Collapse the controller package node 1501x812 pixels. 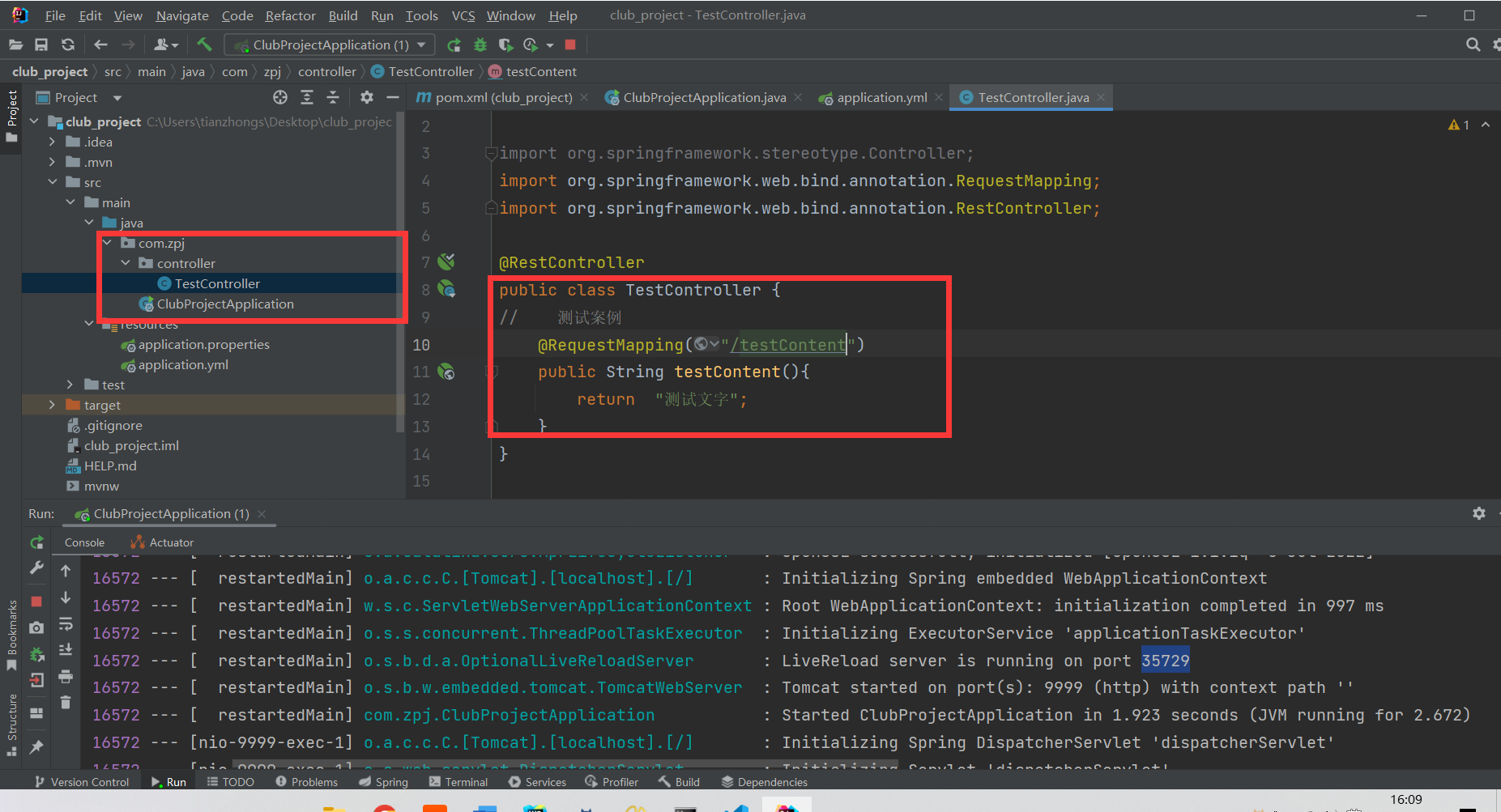pos(126,263)
